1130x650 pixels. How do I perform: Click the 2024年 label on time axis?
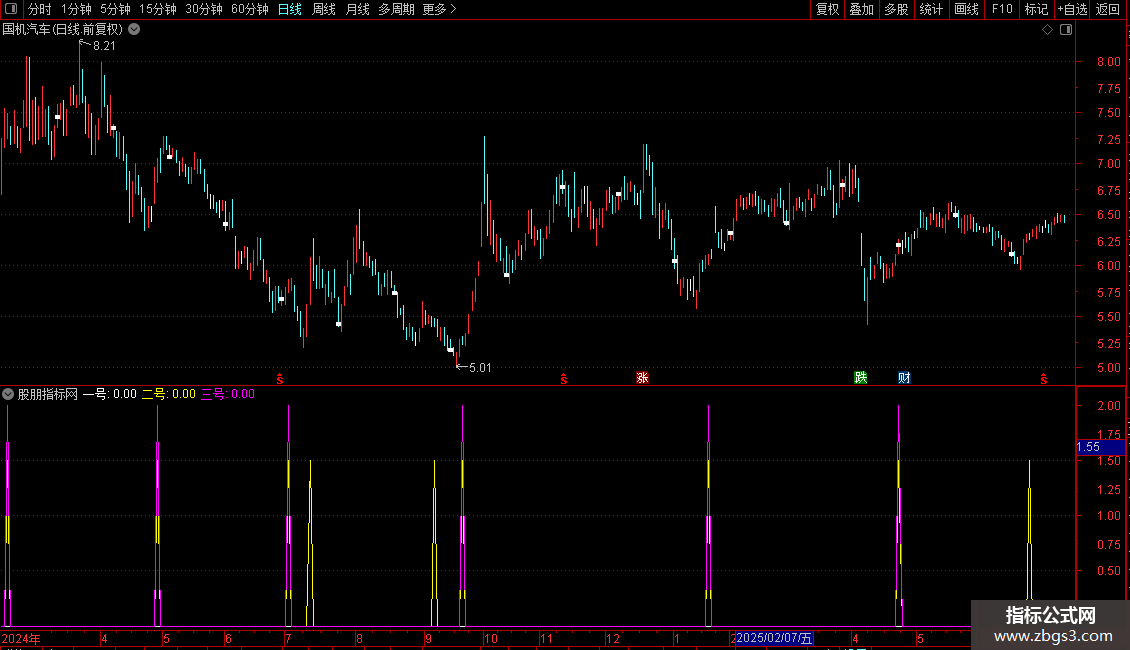tap(21, 638)
